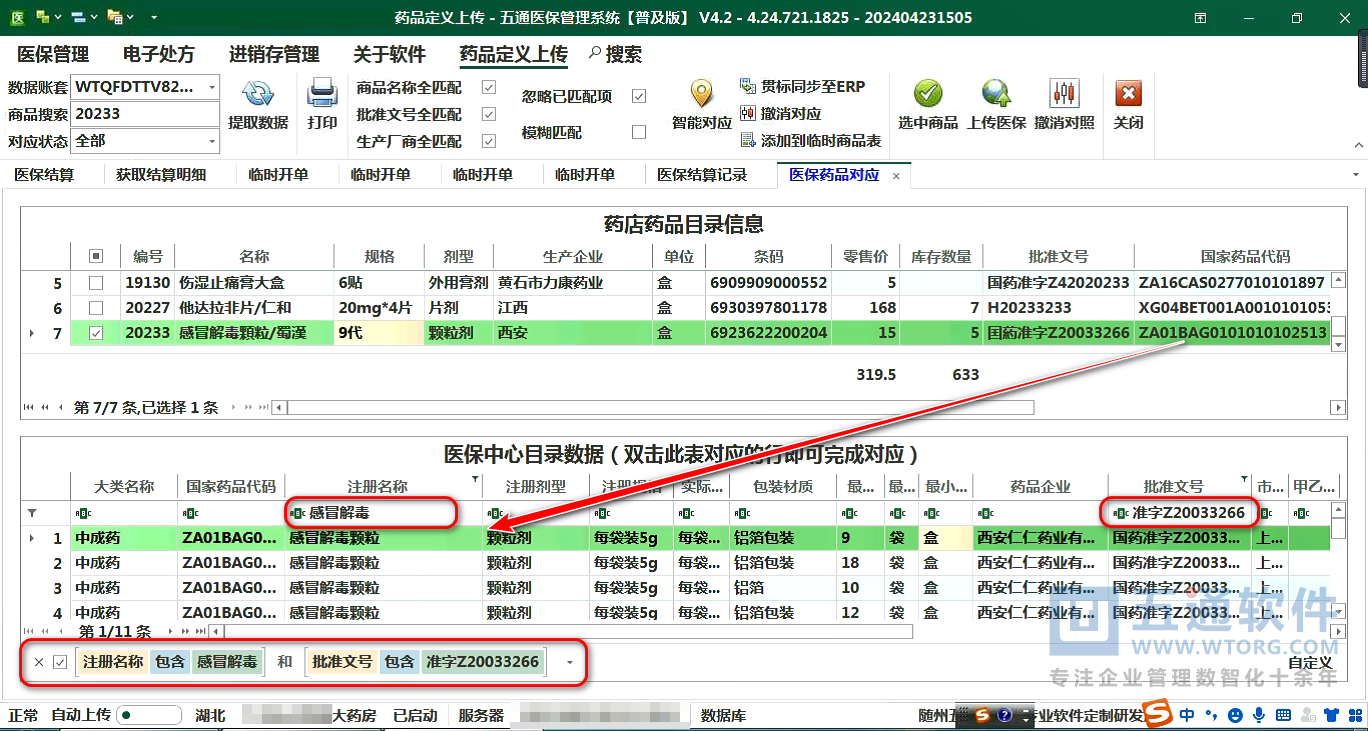Click the 撤消对照 candlestick icon
Screen dimensions: 1368x731
point(1064,94)
